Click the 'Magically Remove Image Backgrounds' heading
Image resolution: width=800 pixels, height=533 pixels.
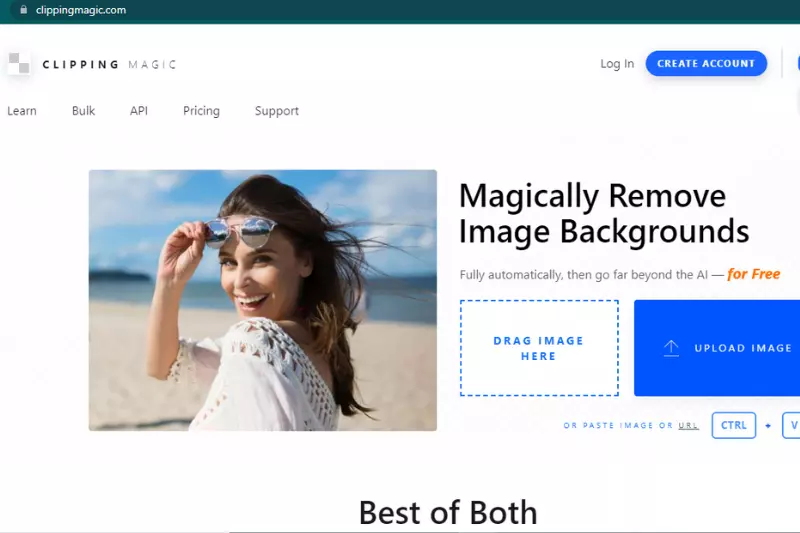tap(604, 214)
